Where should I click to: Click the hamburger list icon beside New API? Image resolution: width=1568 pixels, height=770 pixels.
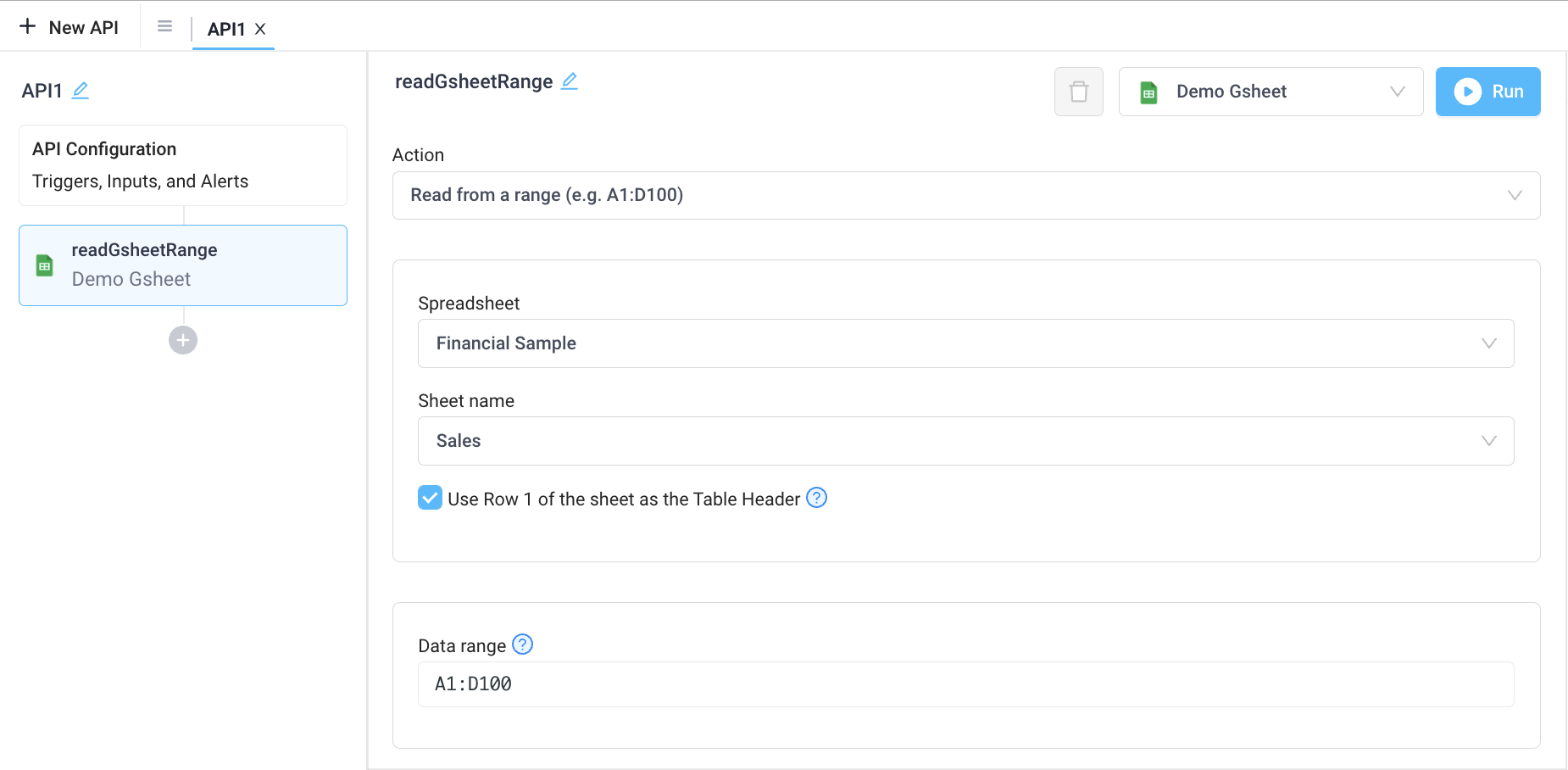pyautogui.click(x=164, y=25)
